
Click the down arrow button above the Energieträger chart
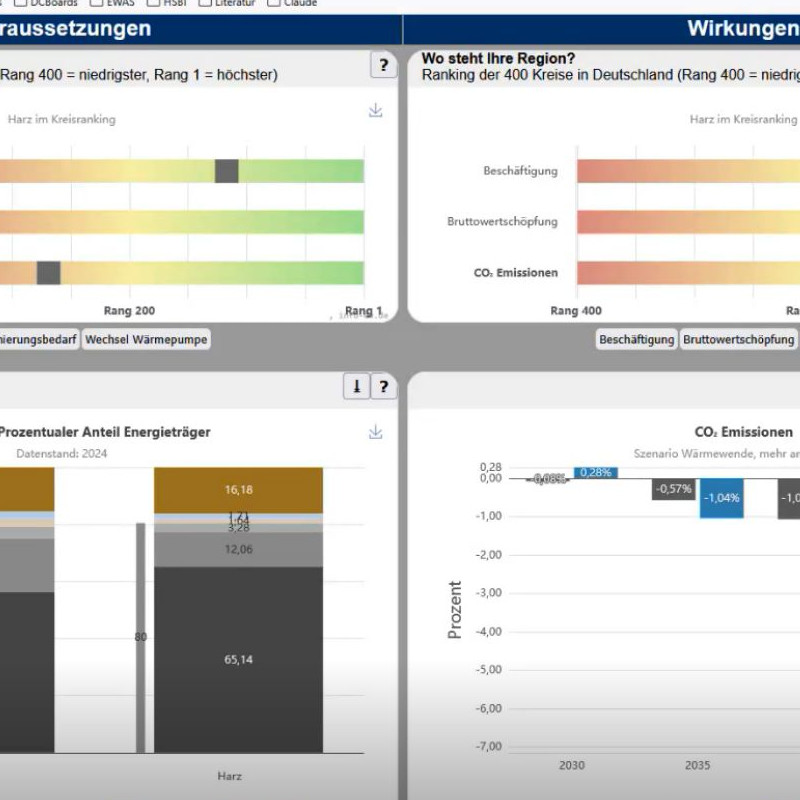pyautogui.click(x=356, y=386)
